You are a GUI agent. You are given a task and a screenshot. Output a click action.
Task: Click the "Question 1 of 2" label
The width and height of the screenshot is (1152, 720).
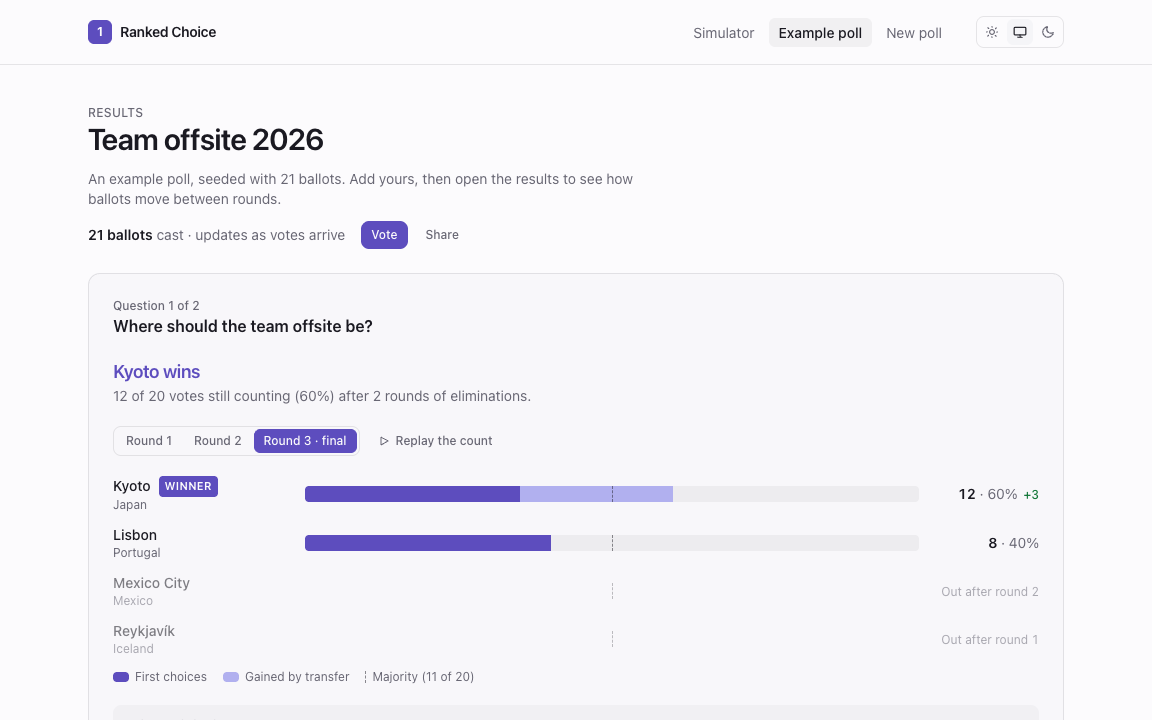click(156, 306)
